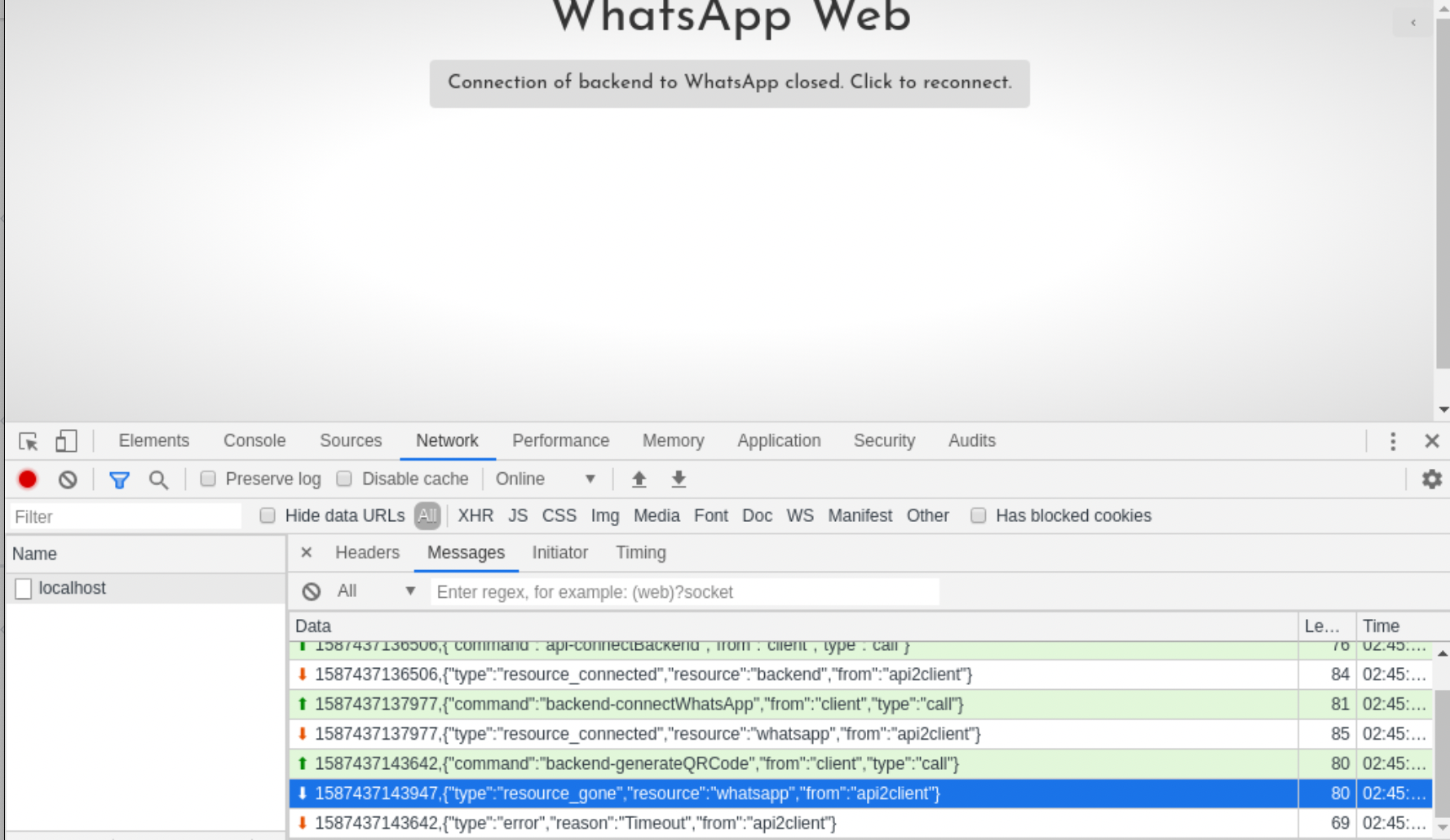Select the Network tab
This screenshot has width=1450, height=840.
pyautogui.click(x=447, y=441)
